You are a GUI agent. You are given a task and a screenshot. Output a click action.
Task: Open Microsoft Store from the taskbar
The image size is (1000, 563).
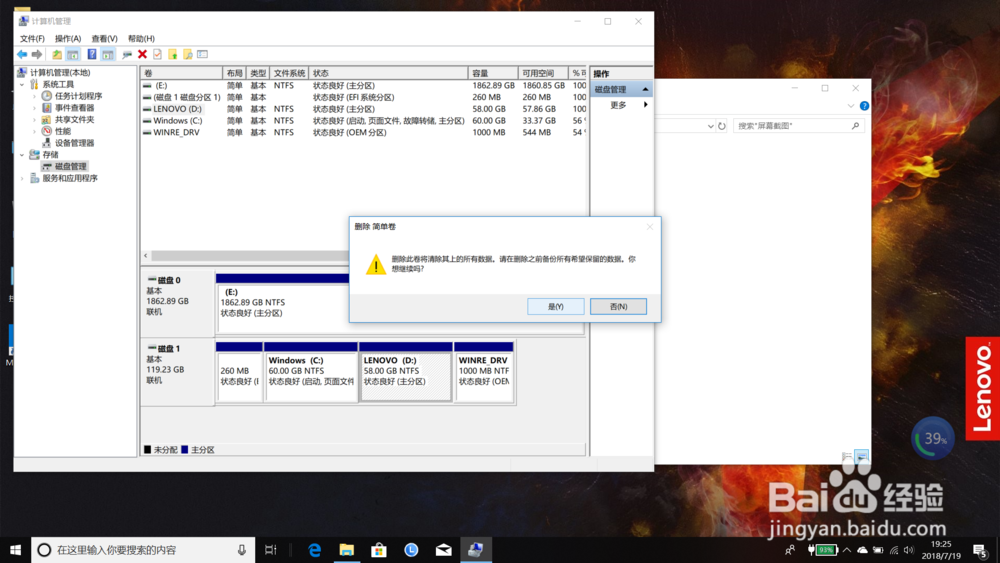[x=379, y=550]
